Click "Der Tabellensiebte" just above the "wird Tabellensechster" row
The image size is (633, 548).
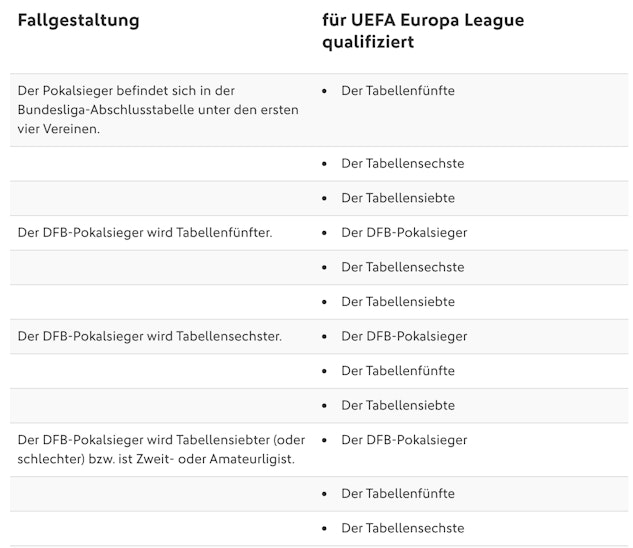pyautogui.click(x=397, y=302)
